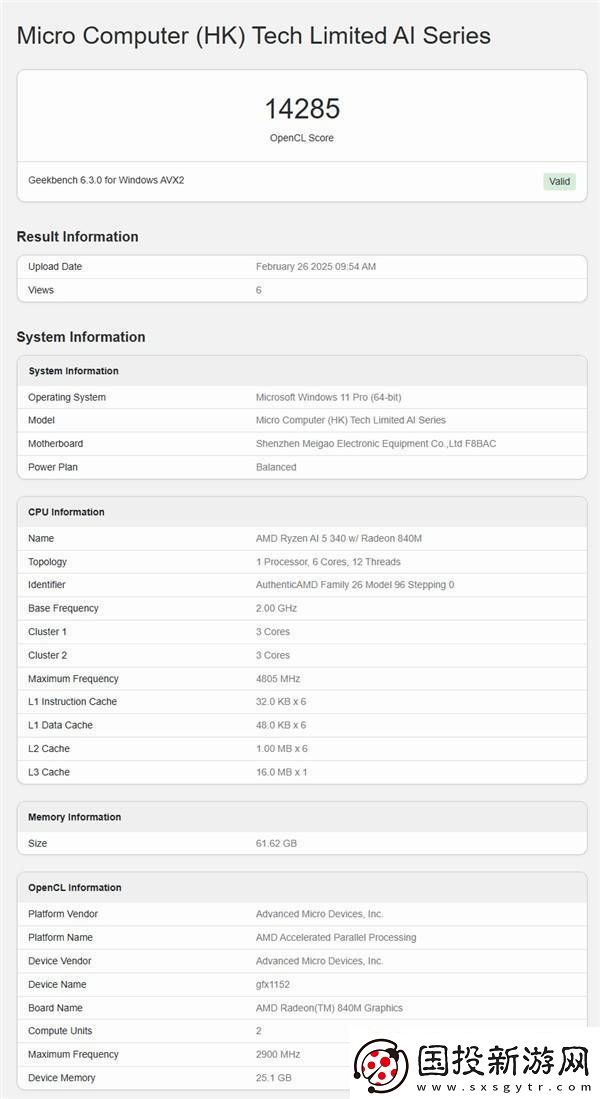Click the Topology row value
600x1099 pixels.
click(328, 562)
